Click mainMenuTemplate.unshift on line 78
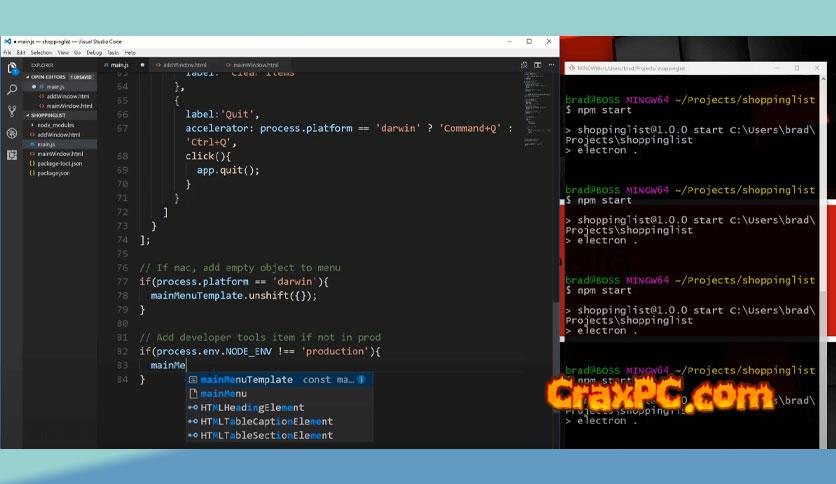Screen dimensions: 836x484 coord(220,295)
